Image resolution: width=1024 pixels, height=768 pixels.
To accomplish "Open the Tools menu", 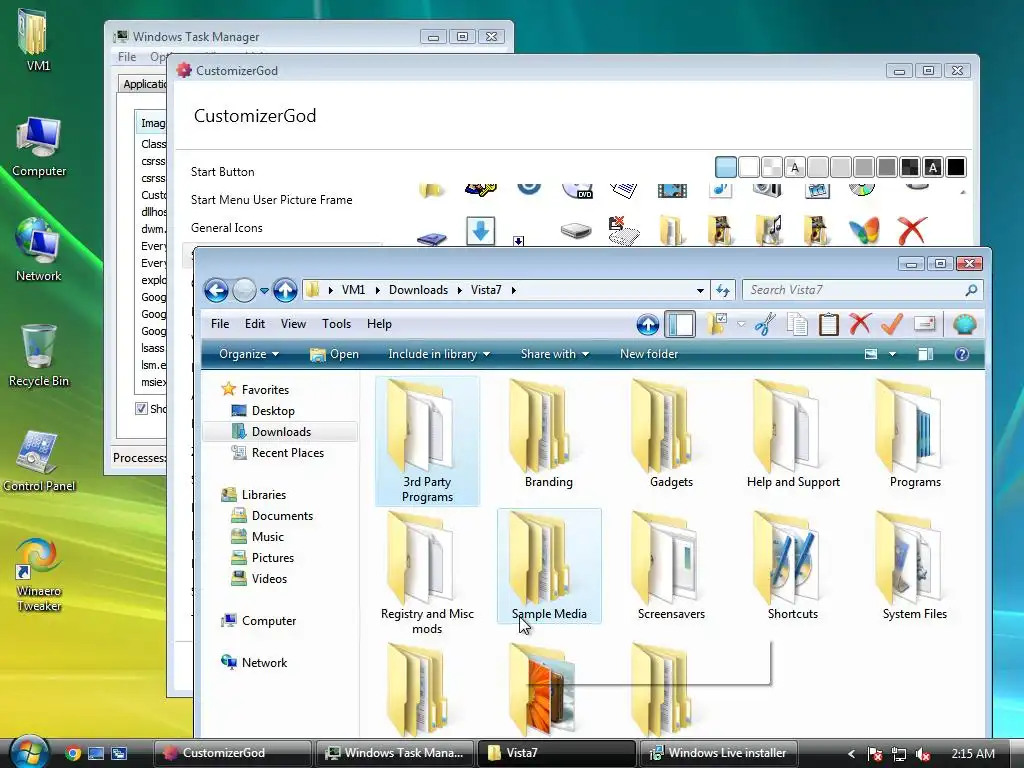I will point(336,324).
